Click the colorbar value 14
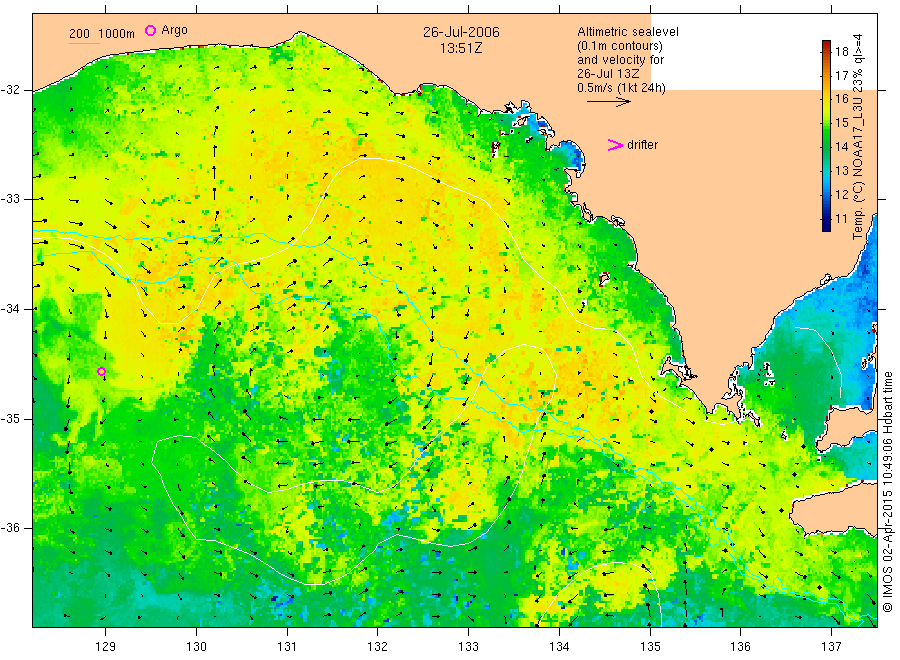This screenshot has height=660, width=900. [x=841, y=146]
